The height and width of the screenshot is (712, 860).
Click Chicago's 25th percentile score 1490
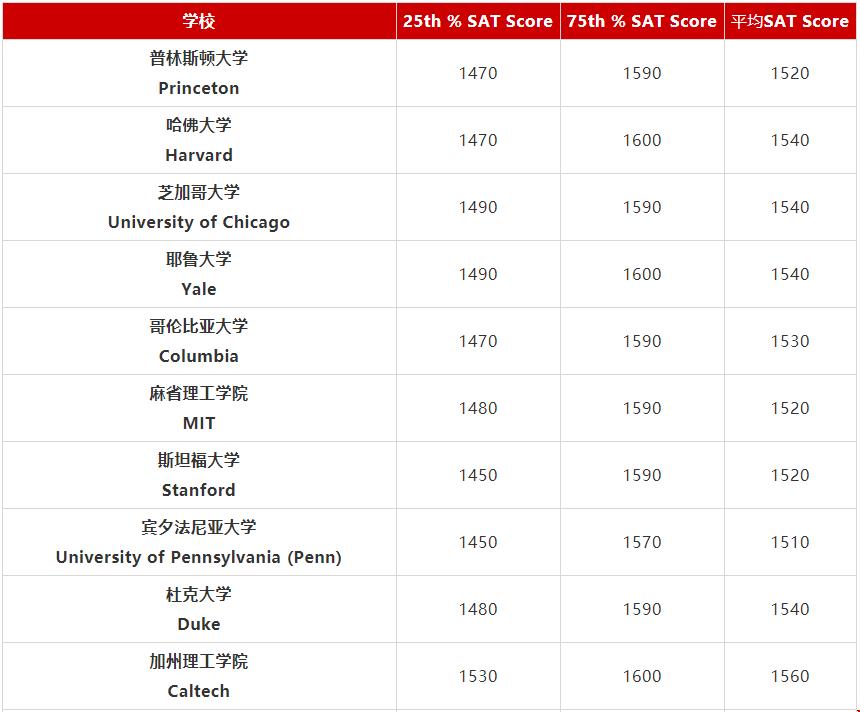pyautogui.click(x=478, y=207)
